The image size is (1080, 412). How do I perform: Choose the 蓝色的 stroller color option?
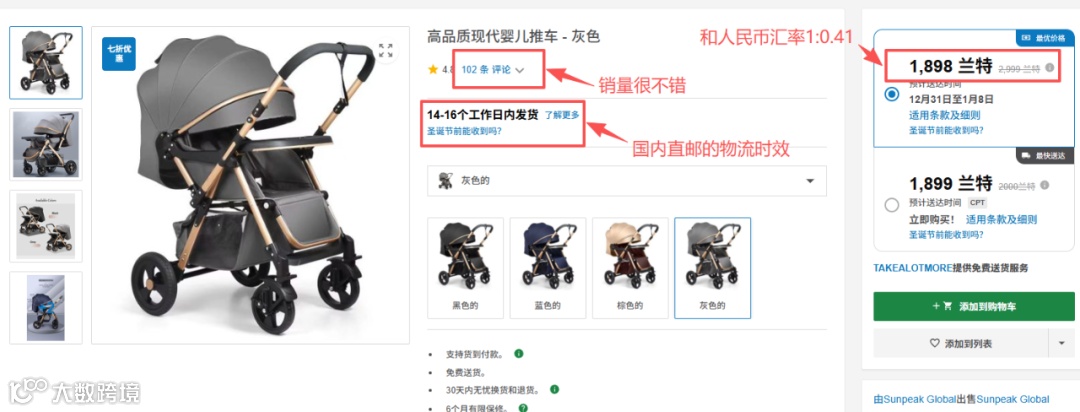[x=548, y=268]
